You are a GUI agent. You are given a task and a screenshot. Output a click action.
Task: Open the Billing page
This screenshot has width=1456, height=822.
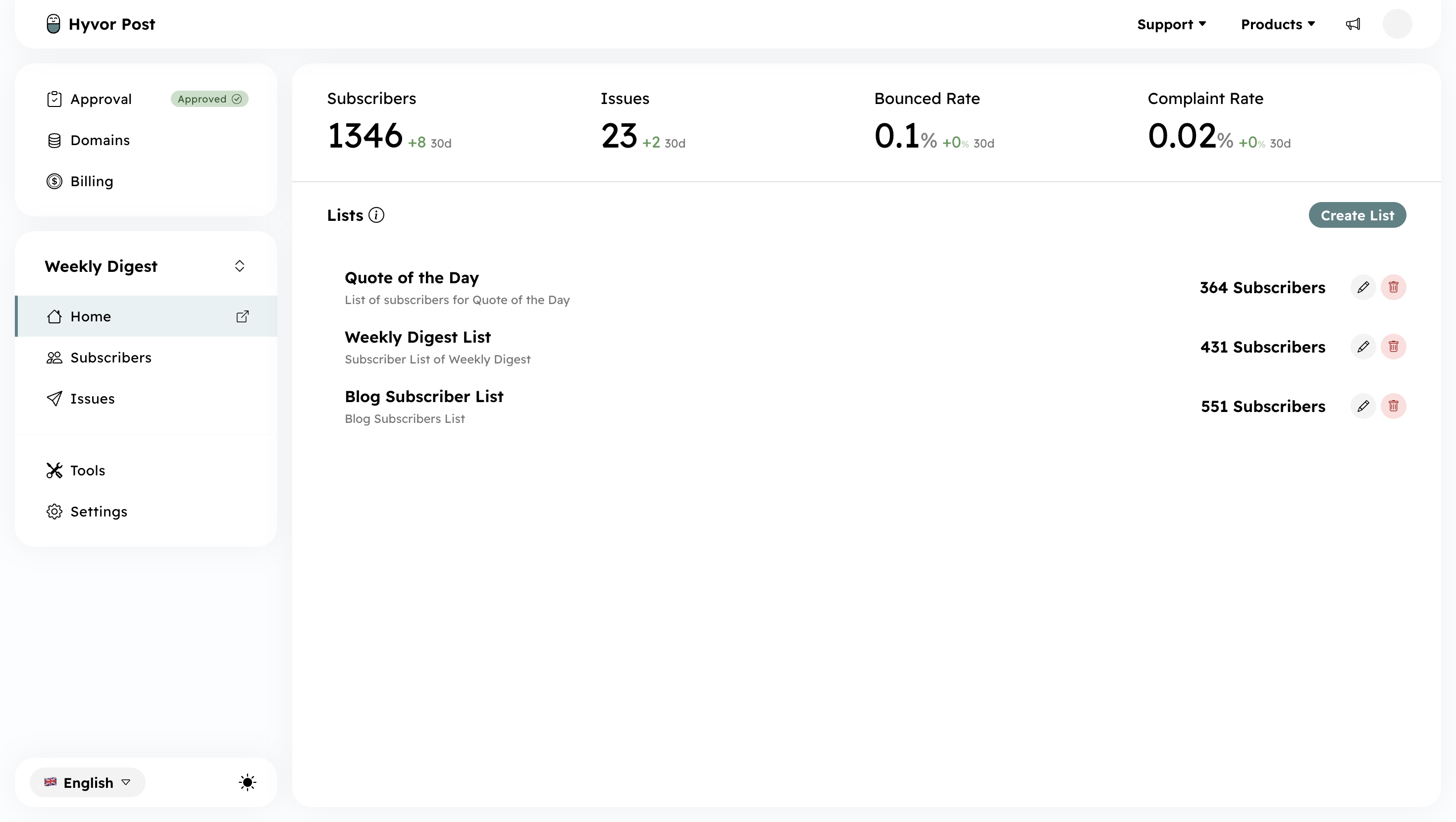[92, 181]
